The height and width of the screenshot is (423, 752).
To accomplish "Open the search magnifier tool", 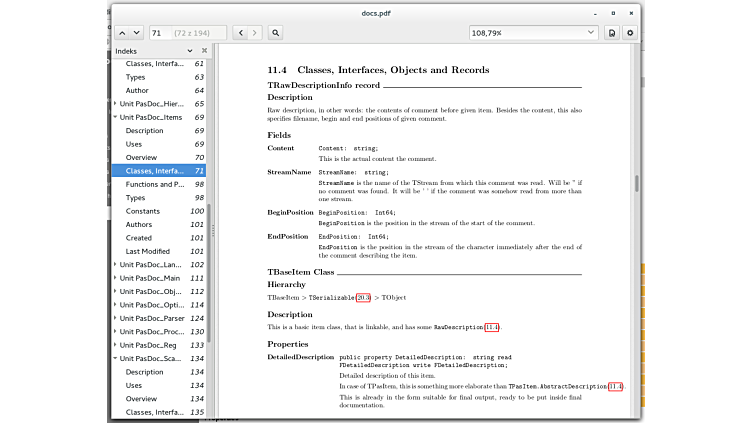I will click(x=275, y=33).
